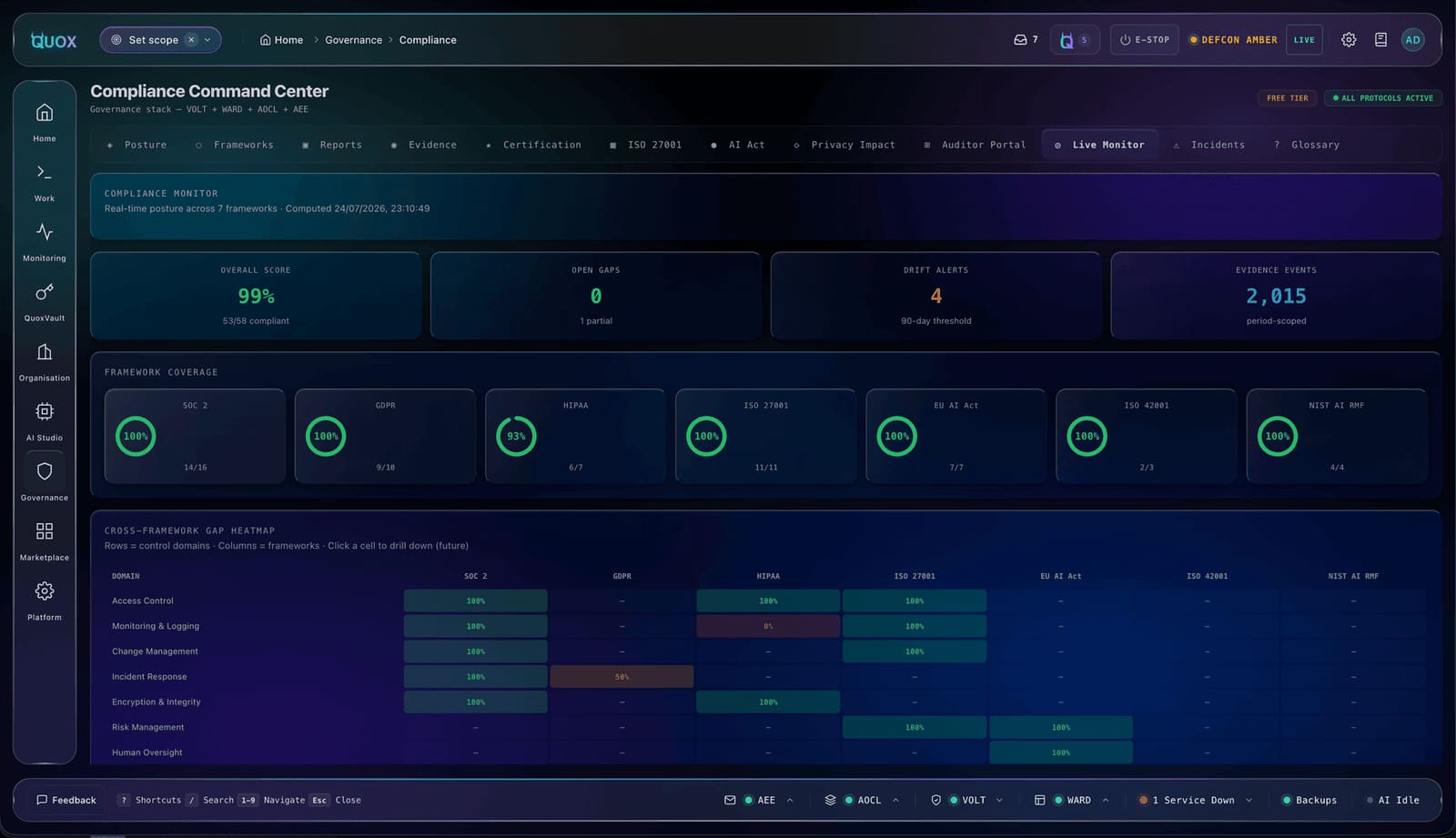Expand the AOCL status chevron

pyautogui.click(x=895, y=801)
